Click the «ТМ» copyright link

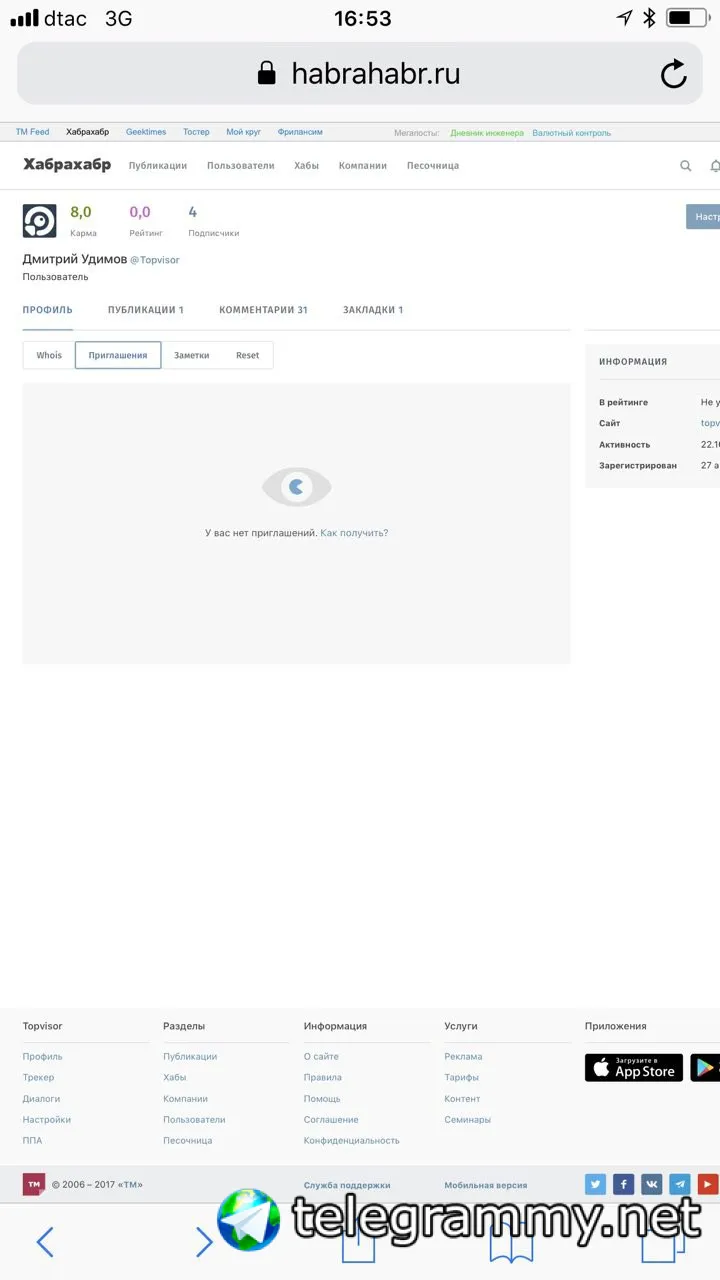130,1185
